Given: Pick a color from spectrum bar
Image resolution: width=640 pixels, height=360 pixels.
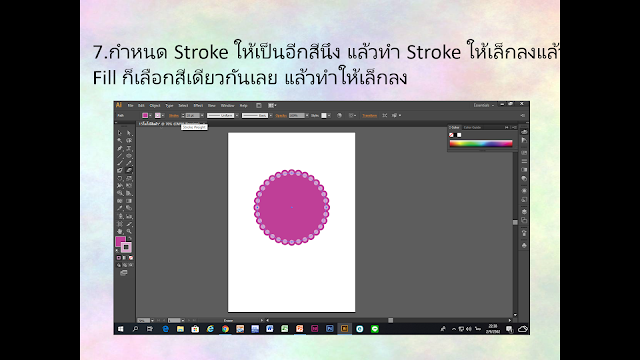Looking at the screenshot, I should (481, 143).
